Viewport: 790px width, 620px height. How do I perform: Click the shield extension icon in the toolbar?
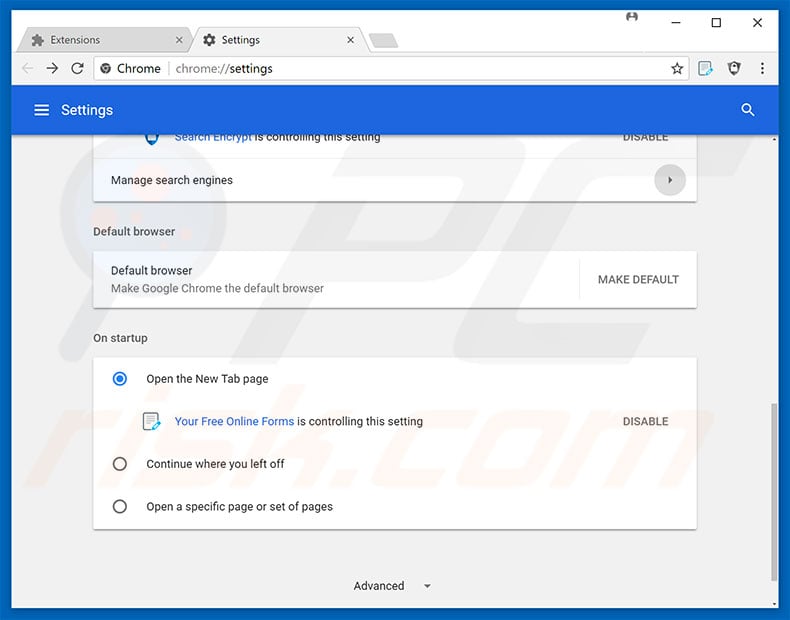coord(734,68)
